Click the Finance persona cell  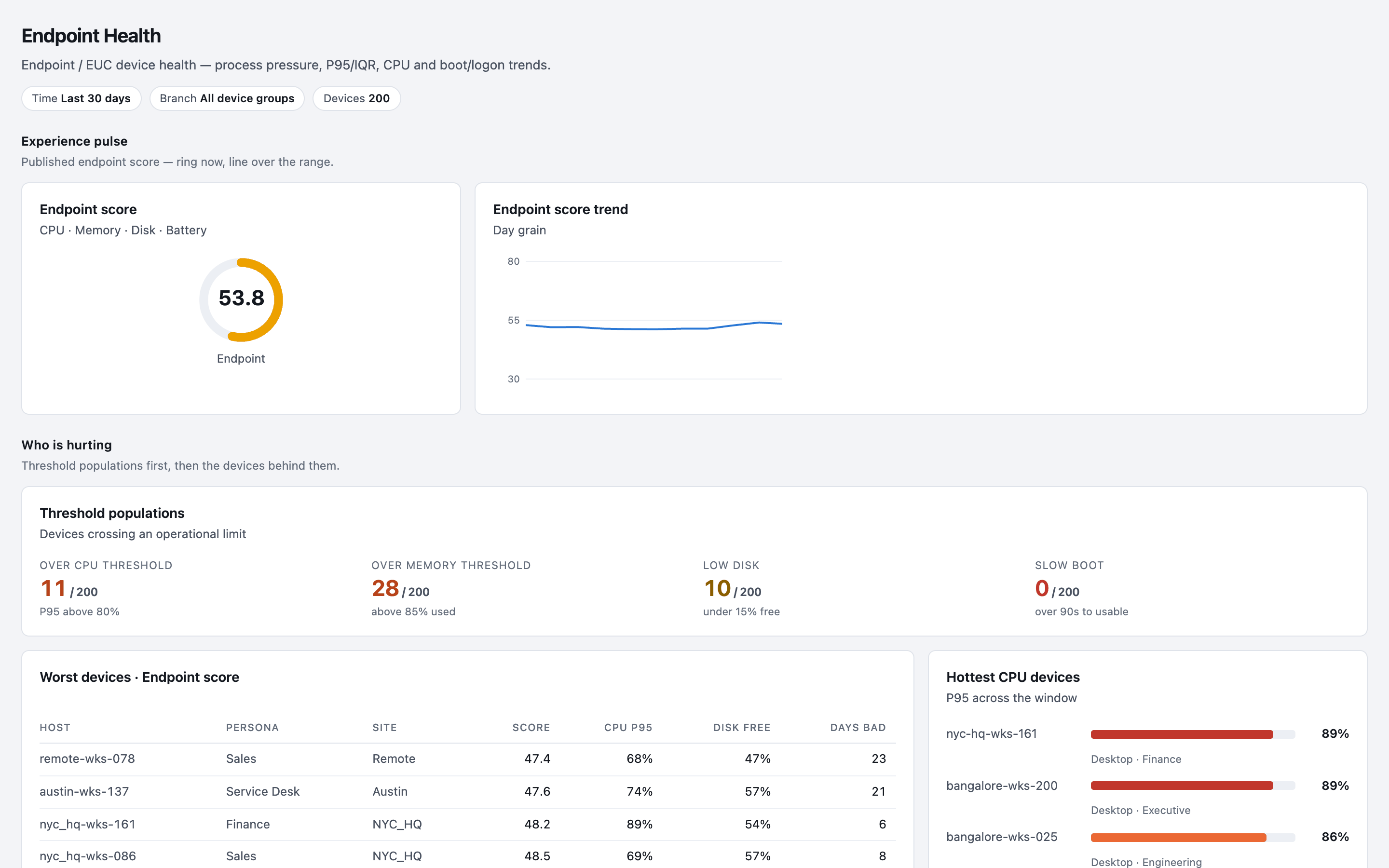pyautogui.click(x=248, y=825)
